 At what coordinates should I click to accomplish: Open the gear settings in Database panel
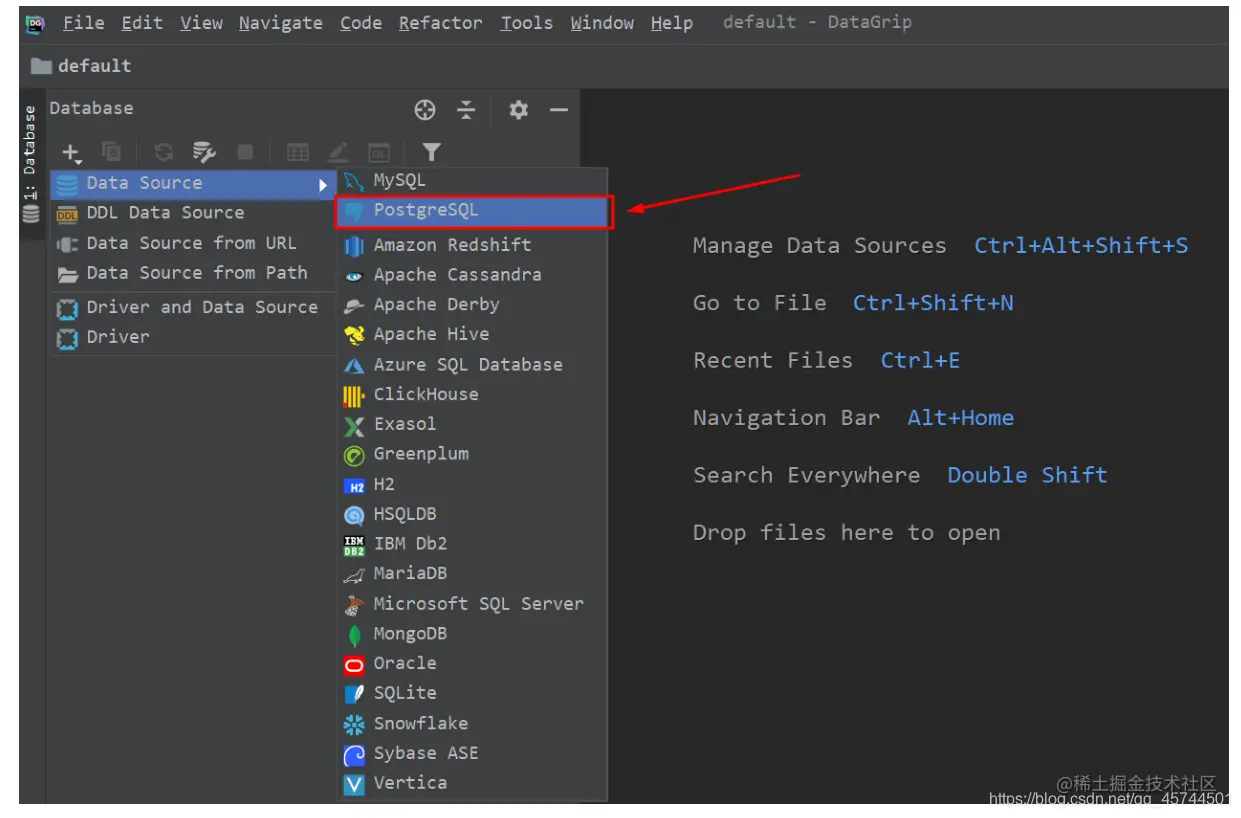[518, 110]
